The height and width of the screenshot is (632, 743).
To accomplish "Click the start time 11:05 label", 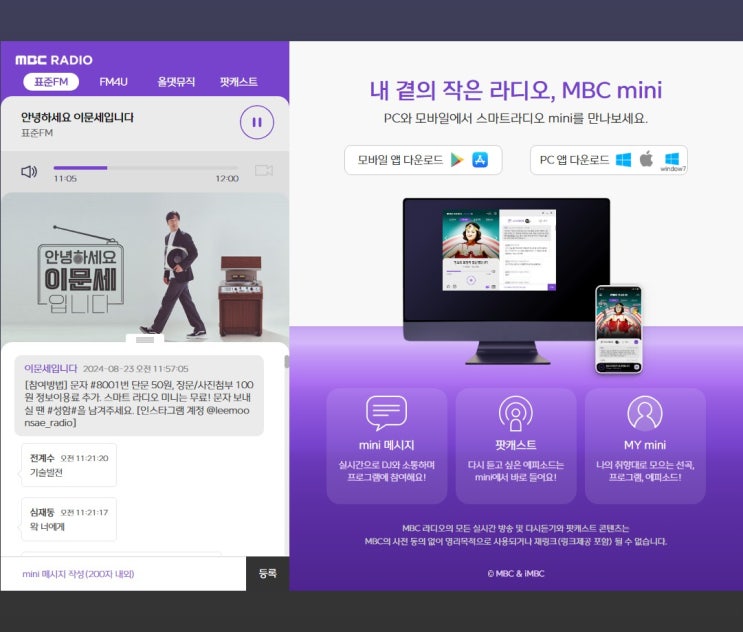I will click(65, 179).
